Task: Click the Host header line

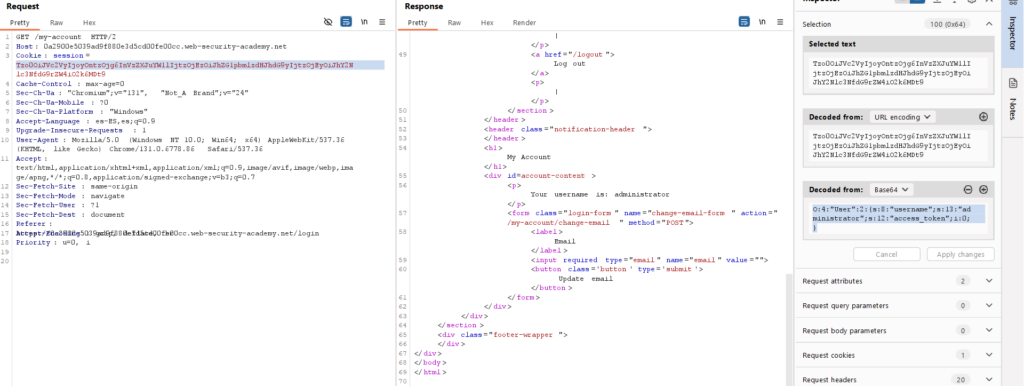Action: [x=151, y=46]
